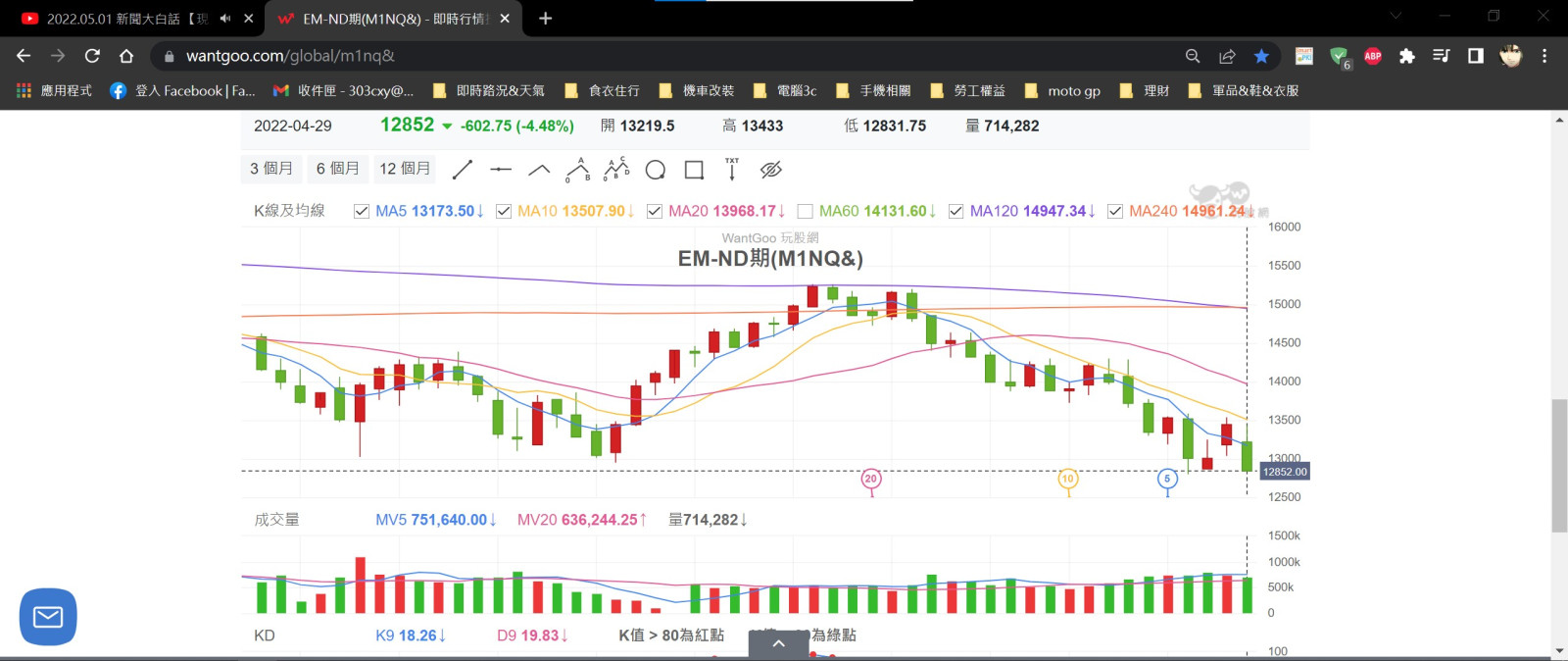Select the EM-ND期(M1NQ&) browser tab
Screen dimensions: 1568x661
[392, 19]
